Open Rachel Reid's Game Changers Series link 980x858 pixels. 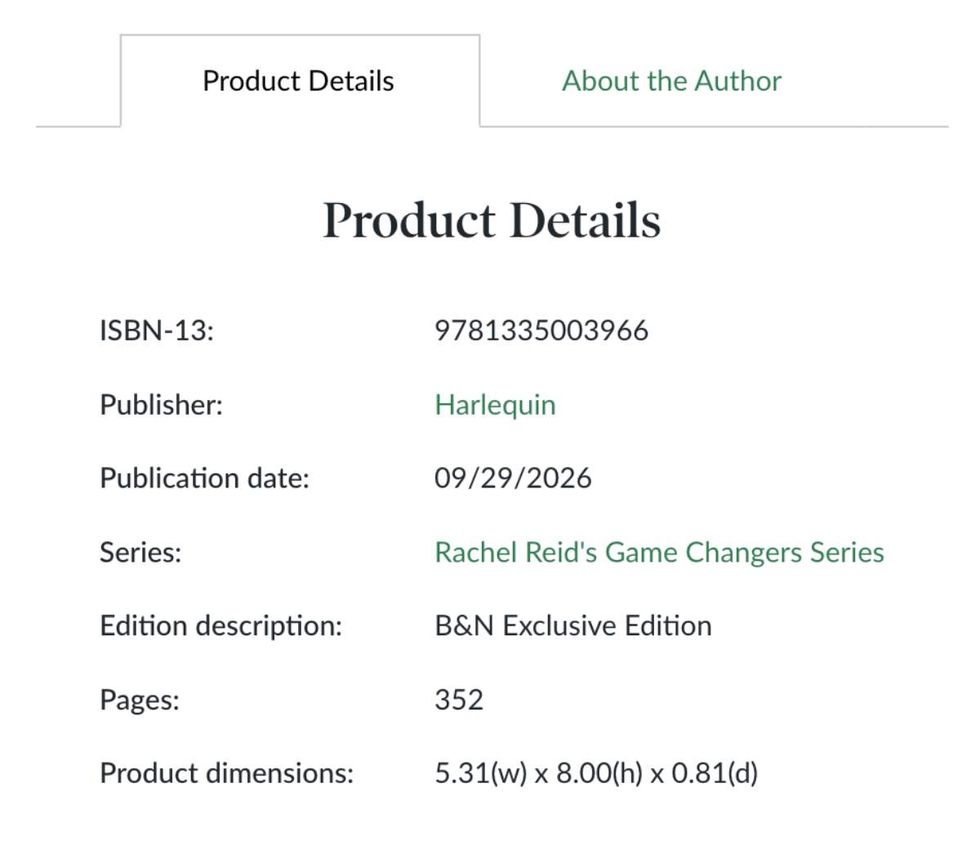coord(659,551)
